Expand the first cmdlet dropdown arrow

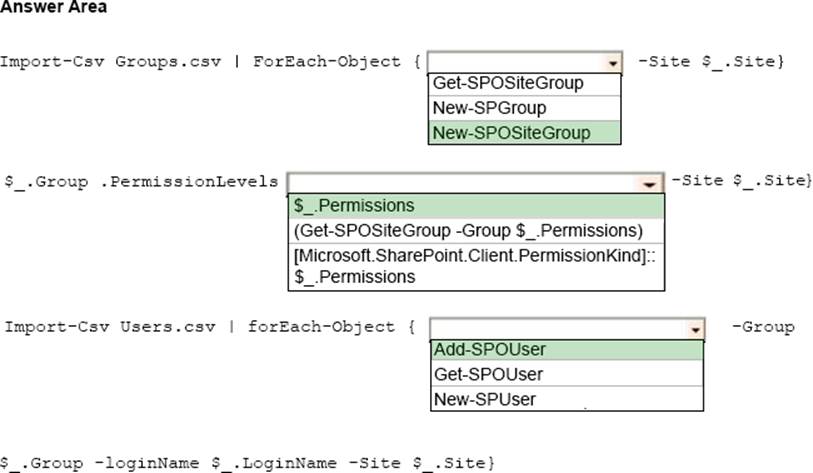coord(612,62)
